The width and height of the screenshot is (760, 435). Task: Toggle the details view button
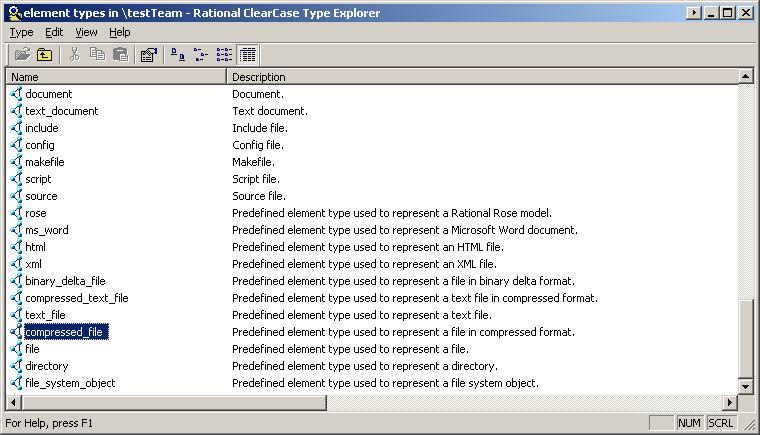(247, 55)
